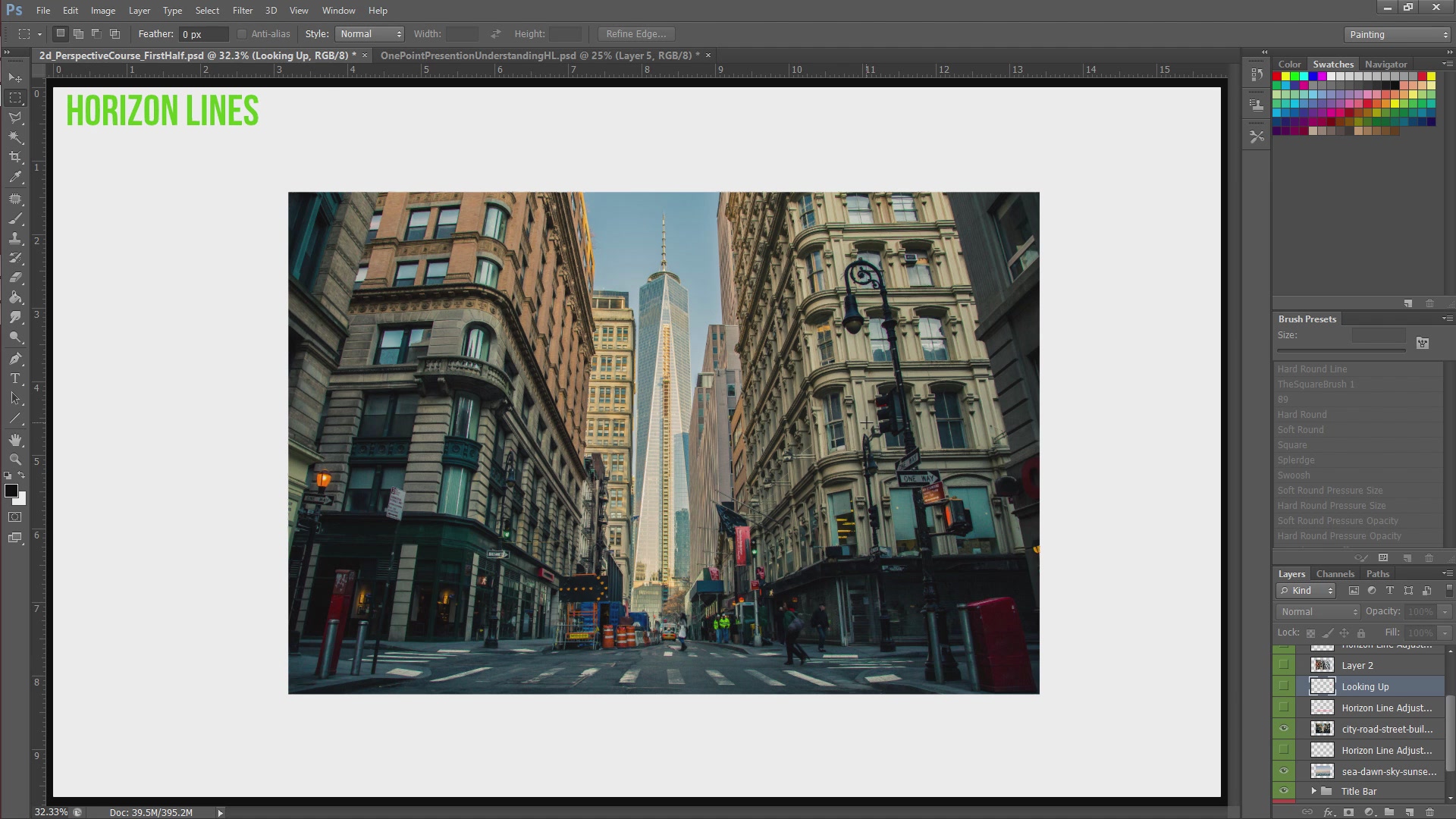This screenshot has height=819, width=1456.
Task: Select the Paint Bucket tool
Action: [x=15, y=298]
